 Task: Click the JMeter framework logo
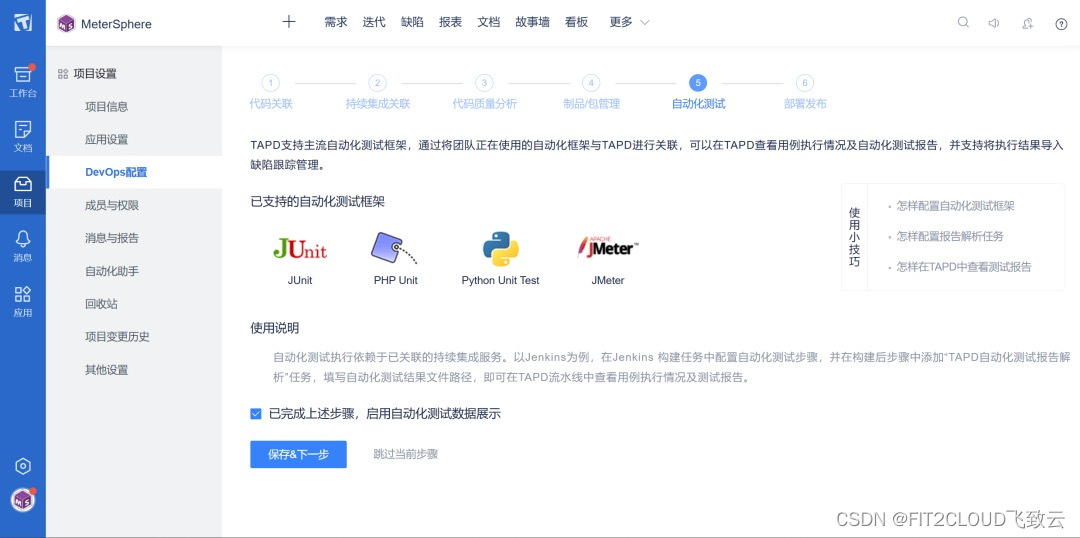608,248
